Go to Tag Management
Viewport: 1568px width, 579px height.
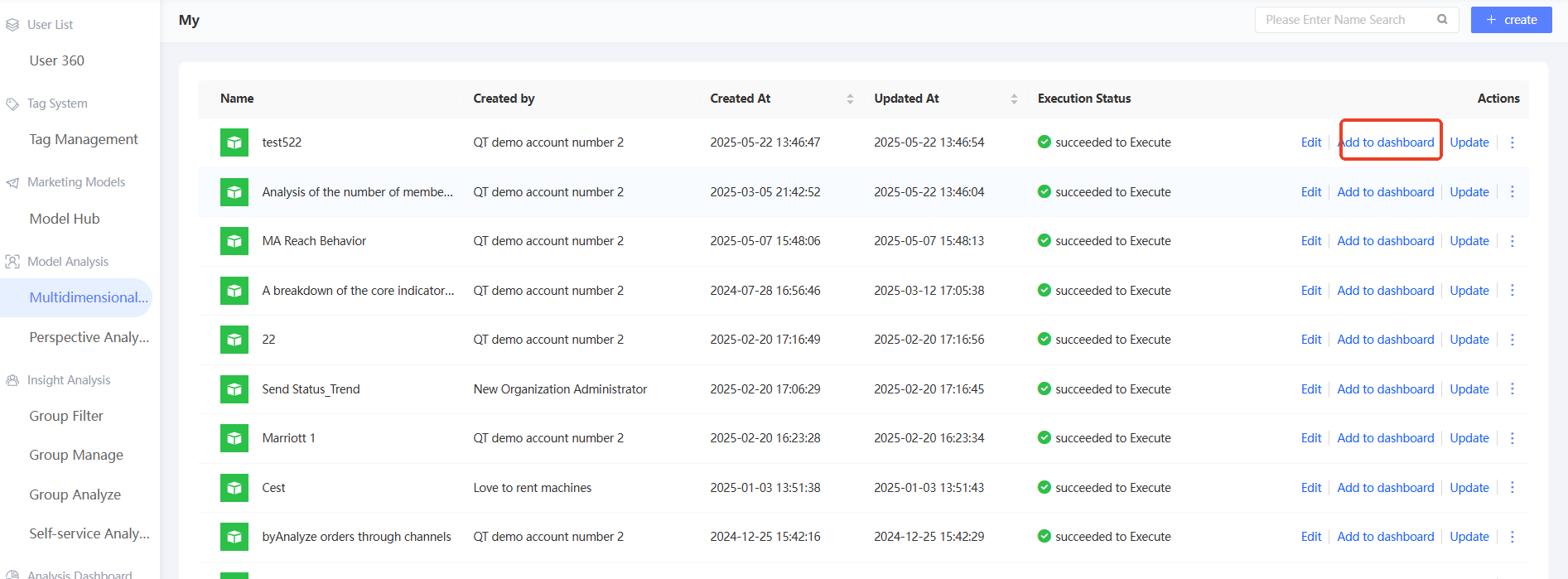tap(84, 139)
